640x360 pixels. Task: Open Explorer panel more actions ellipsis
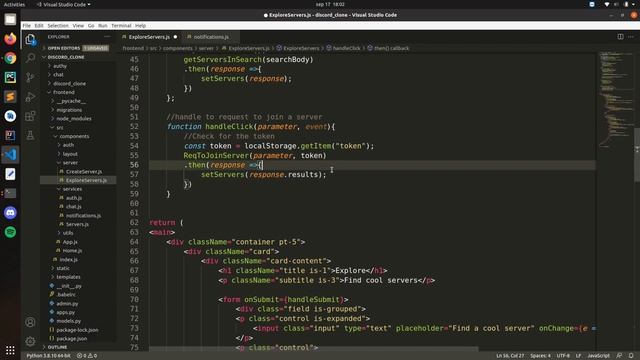pos(107,37)
